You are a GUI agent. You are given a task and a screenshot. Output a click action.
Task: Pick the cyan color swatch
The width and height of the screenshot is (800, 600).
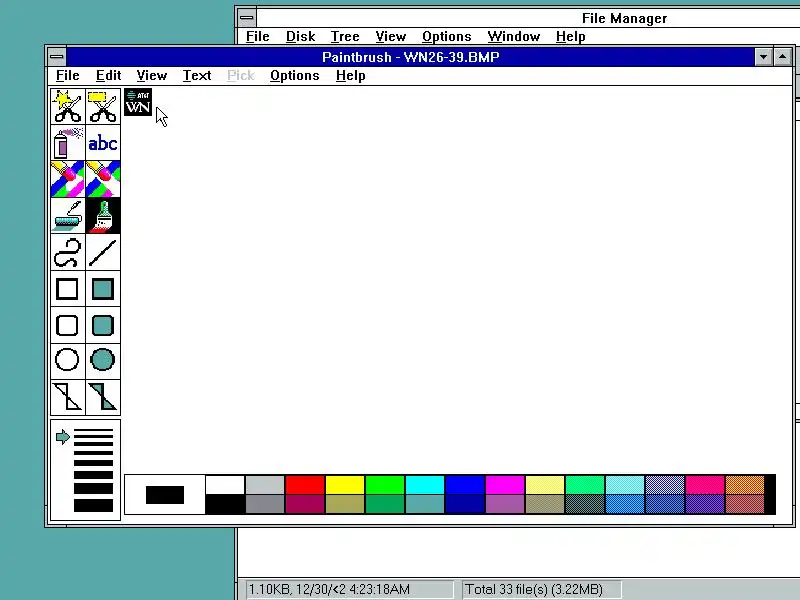[x=425, y=485]
